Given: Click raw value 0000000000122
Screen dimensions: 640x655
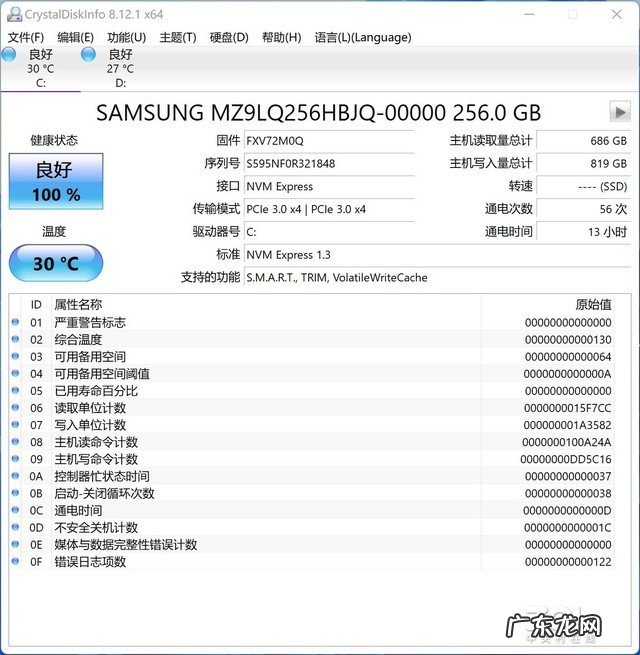Looking at the screenshot, I should click(568, 562).
